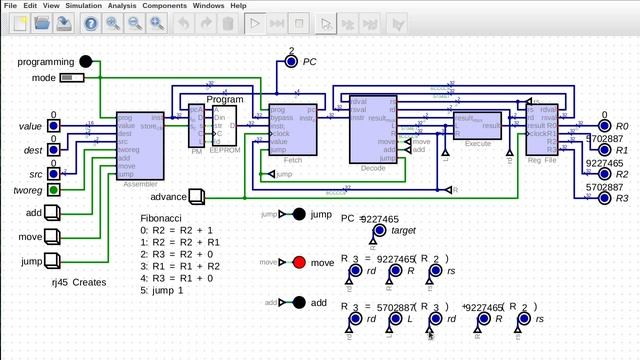Open a circuit file via the folder icon
640x360 pixels.
(42, 23)
